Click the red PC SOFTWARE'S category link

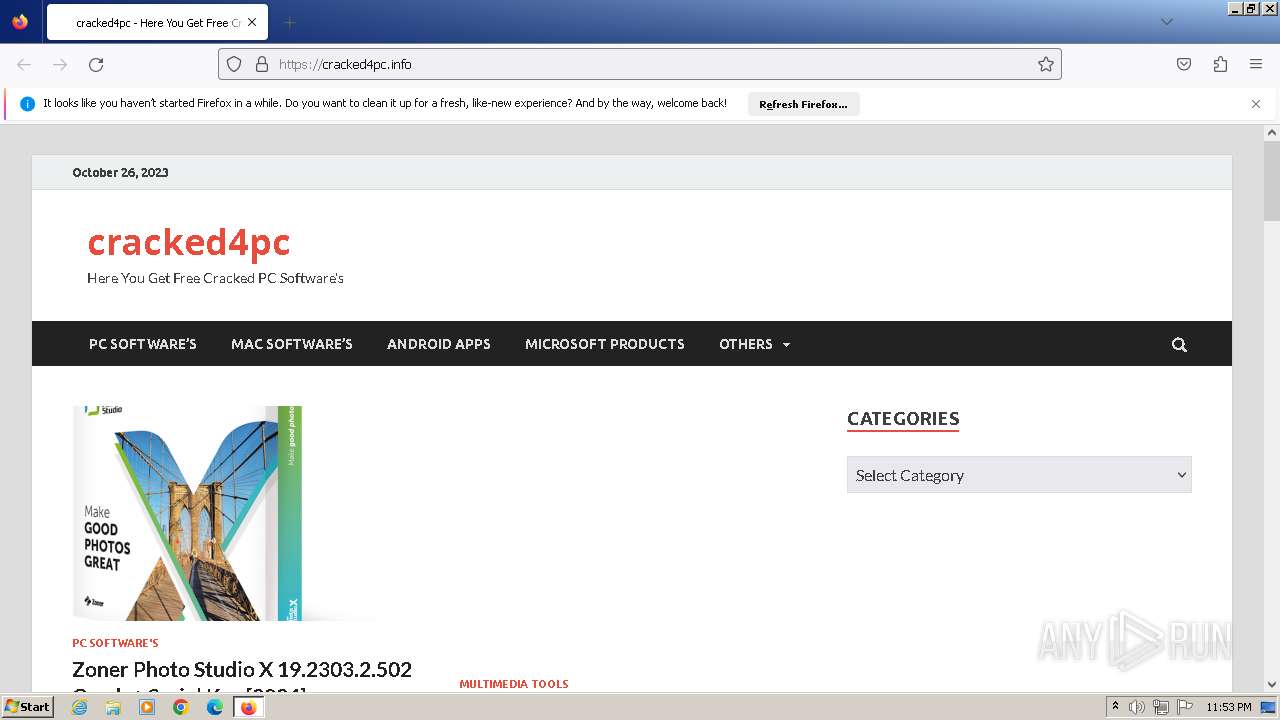(x=115, y=643)
